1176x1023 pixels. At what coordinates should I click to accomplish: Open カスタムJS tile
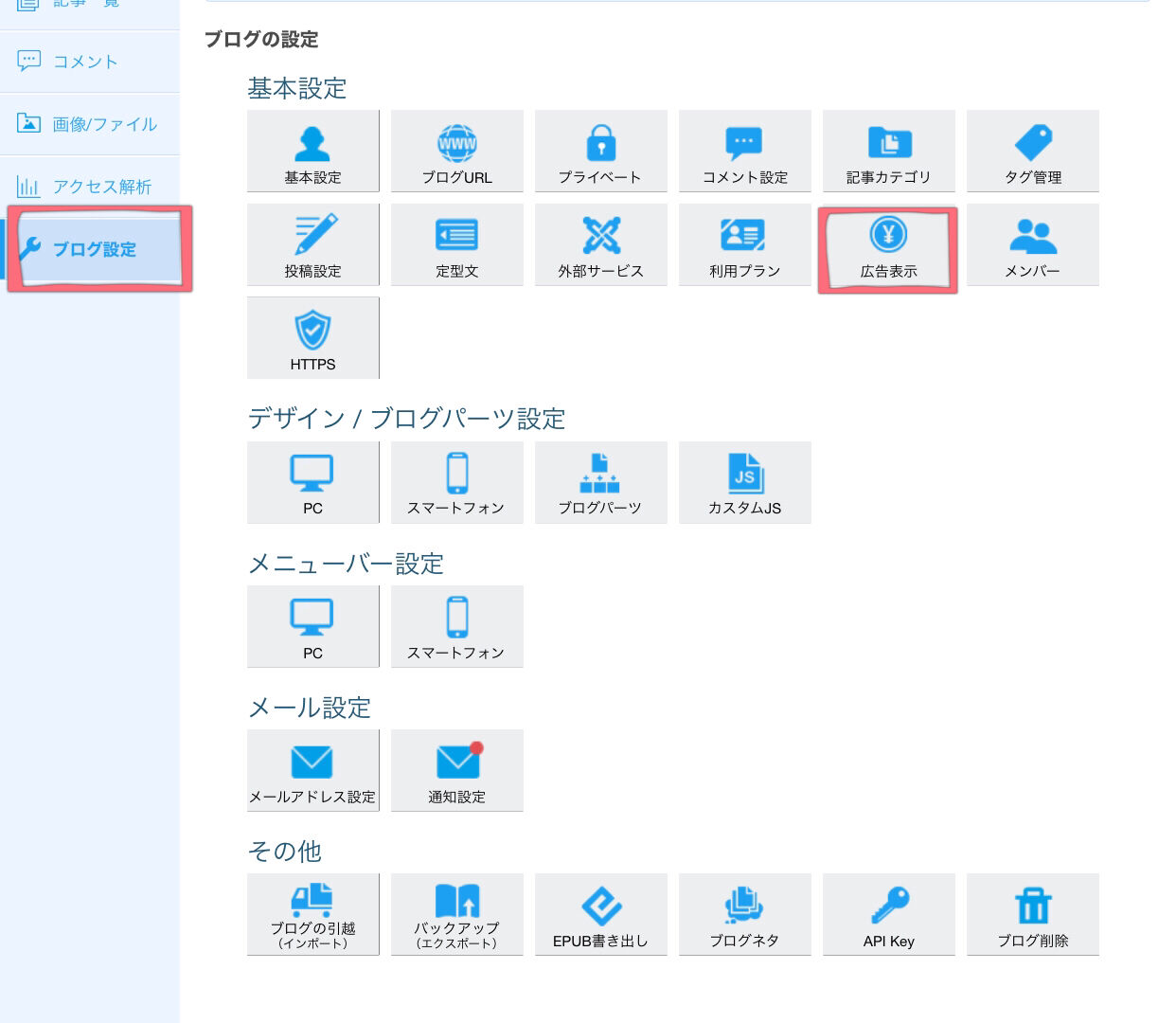745,482
